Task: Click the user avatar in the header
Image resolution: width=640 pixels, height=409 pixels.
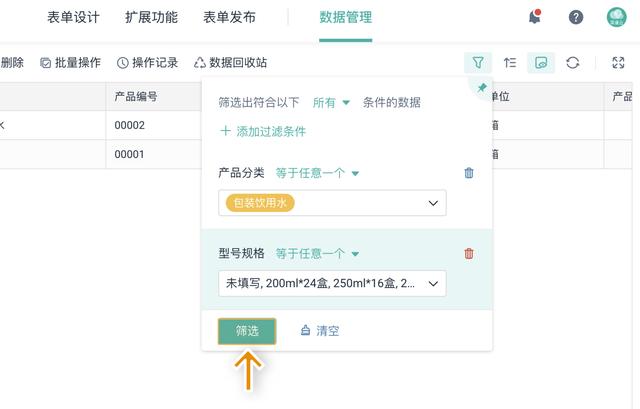Action: [617, 17]
